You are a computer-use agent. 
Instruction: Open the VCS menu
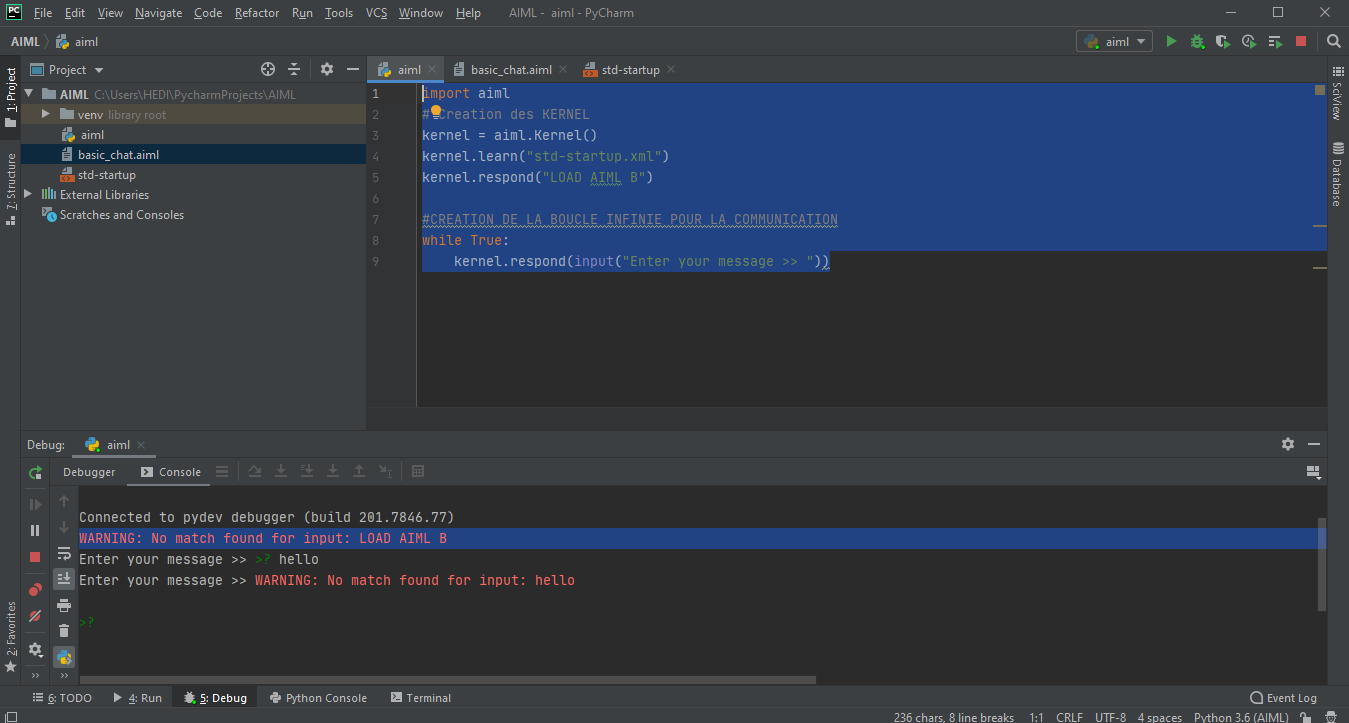click(x=376, y=13)
